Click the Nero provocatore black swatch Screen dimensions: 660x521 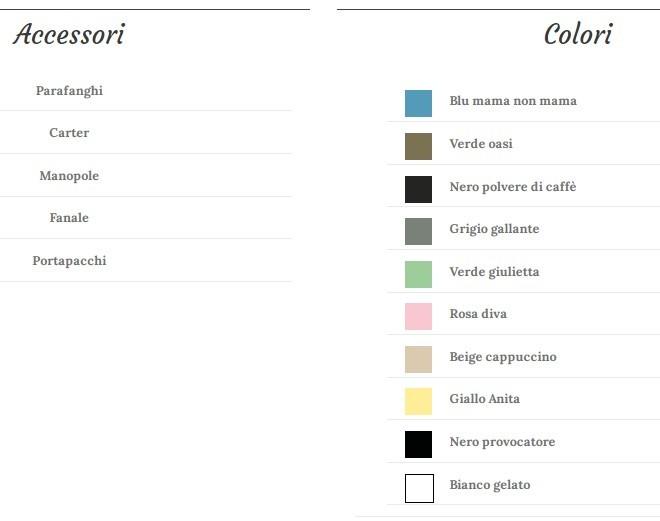(x=418, y=444)
